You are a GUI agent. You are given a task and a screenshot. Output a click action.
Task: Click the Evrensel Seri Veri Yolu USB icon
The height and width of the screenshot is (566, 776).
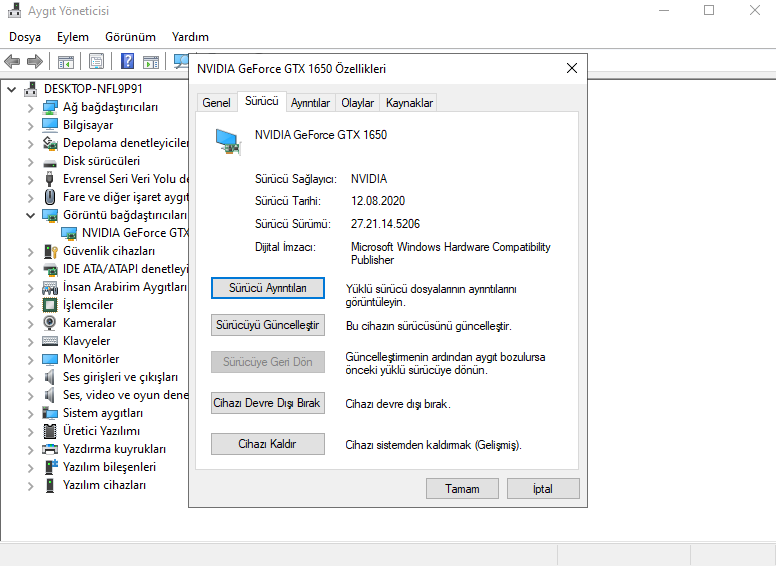tap(49, 179)
